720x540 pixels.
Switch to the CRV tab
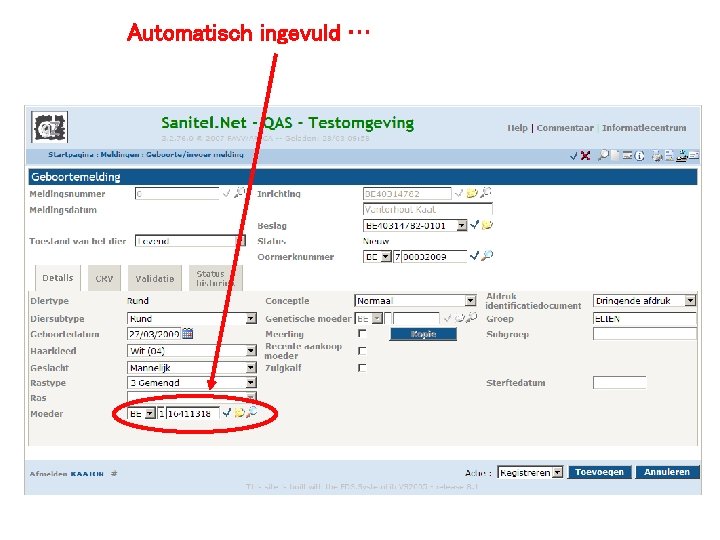point(104,278)
